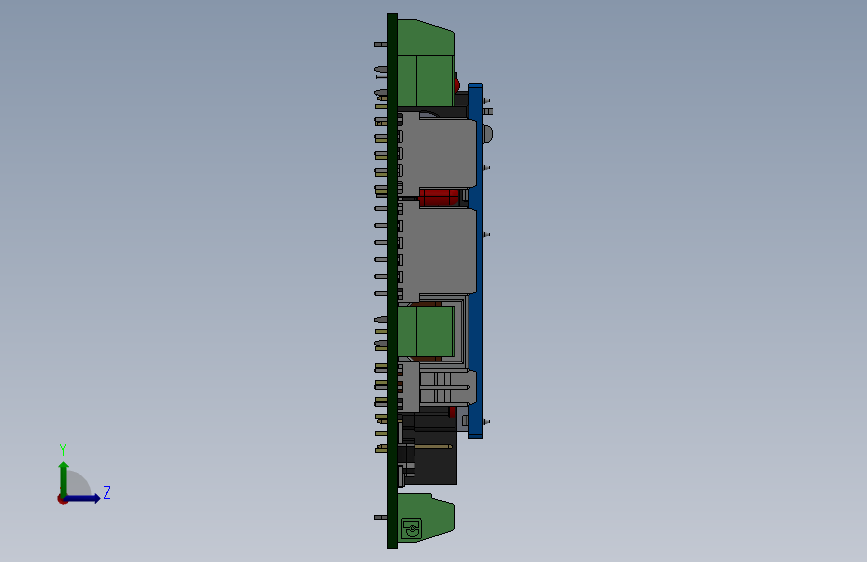Click the green Y axis arrow on triad
Image resolution: width=867 pixels, height=562 pixels.
(64, 478)
